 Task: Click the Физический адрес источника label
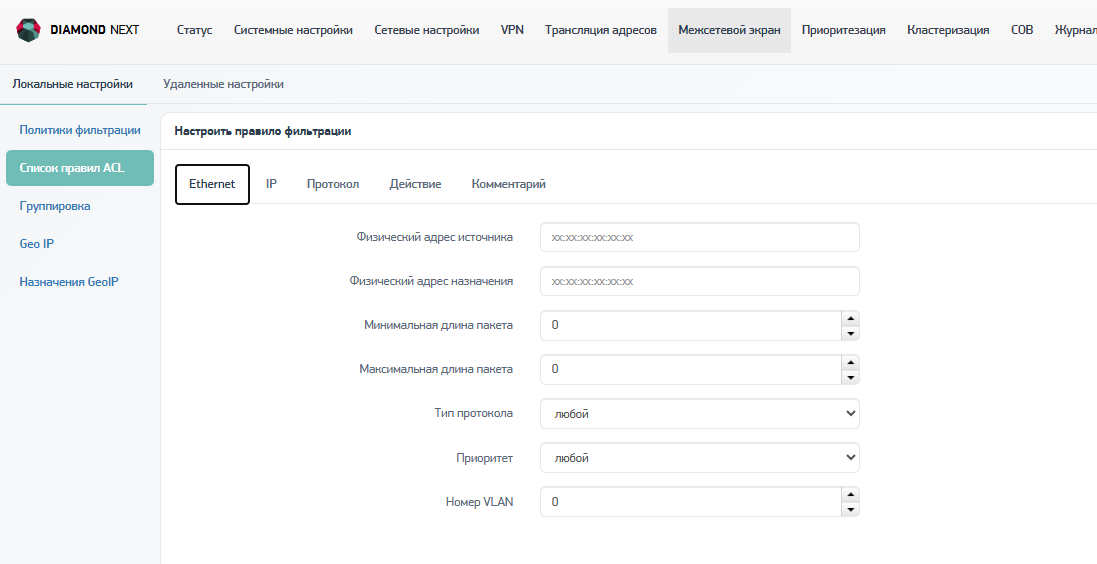pyautogui.click(x=434, y=237)
